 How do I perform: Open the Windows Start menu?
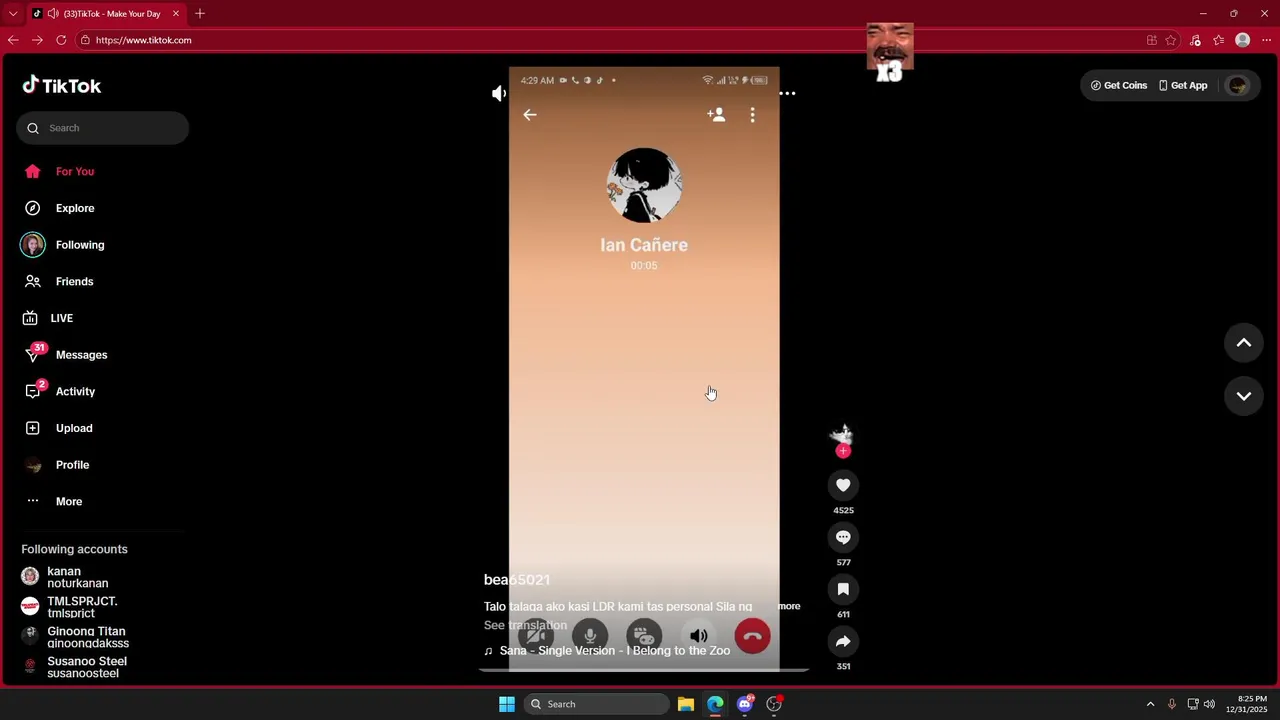point(507,704)
